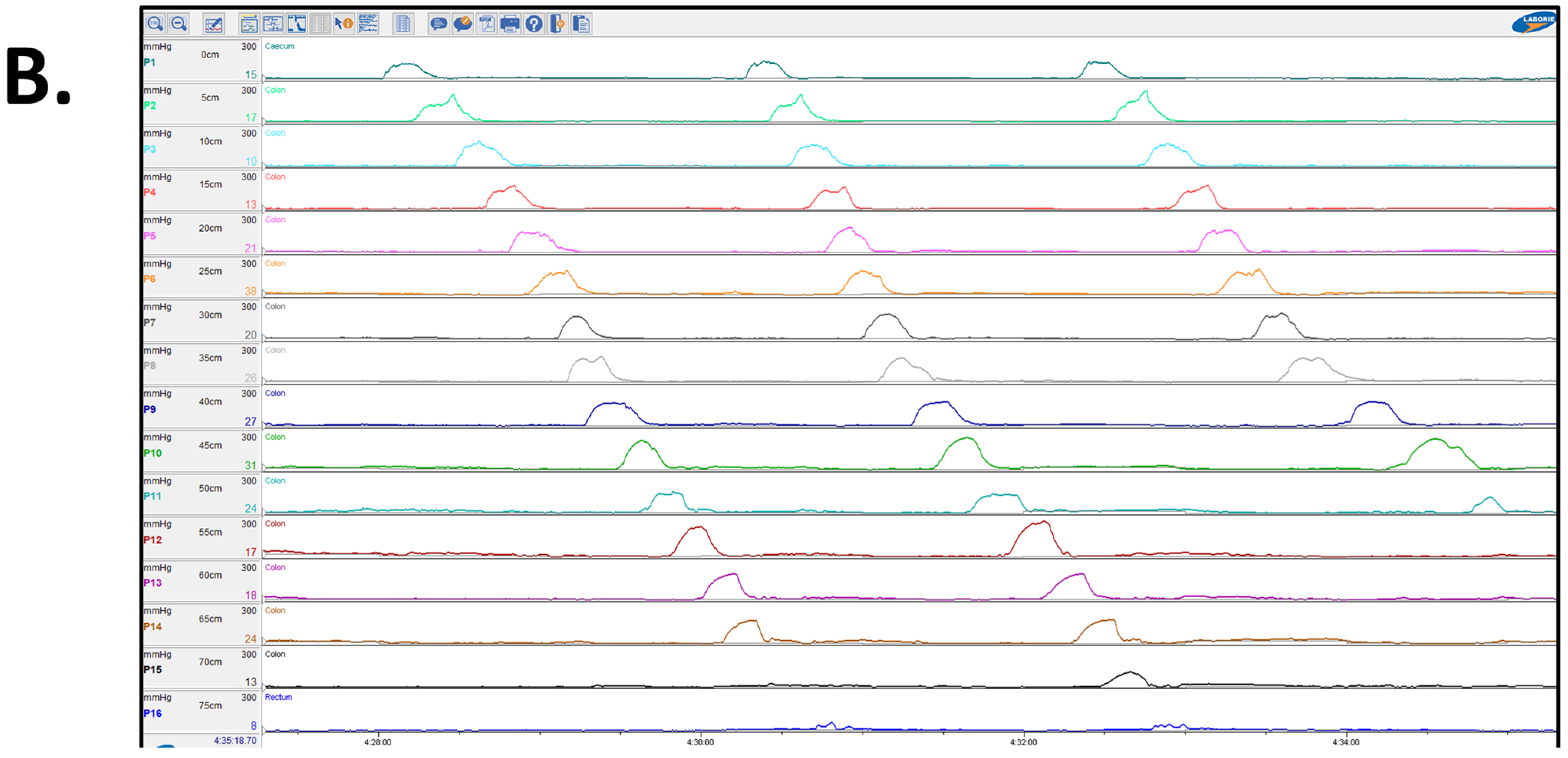Image resolution: width=1568 pixels, height=758 pixels.
Task: Open help via question mark icon
Action: click(534, 24)
